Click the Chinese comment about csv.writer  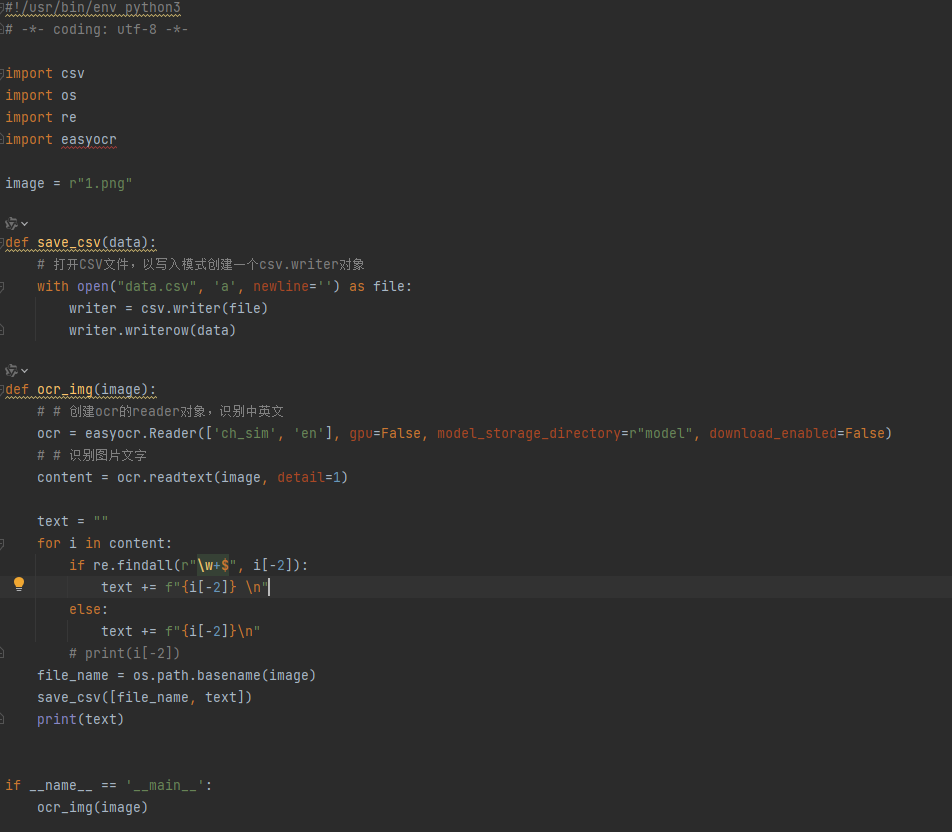(x=200, y=264)
